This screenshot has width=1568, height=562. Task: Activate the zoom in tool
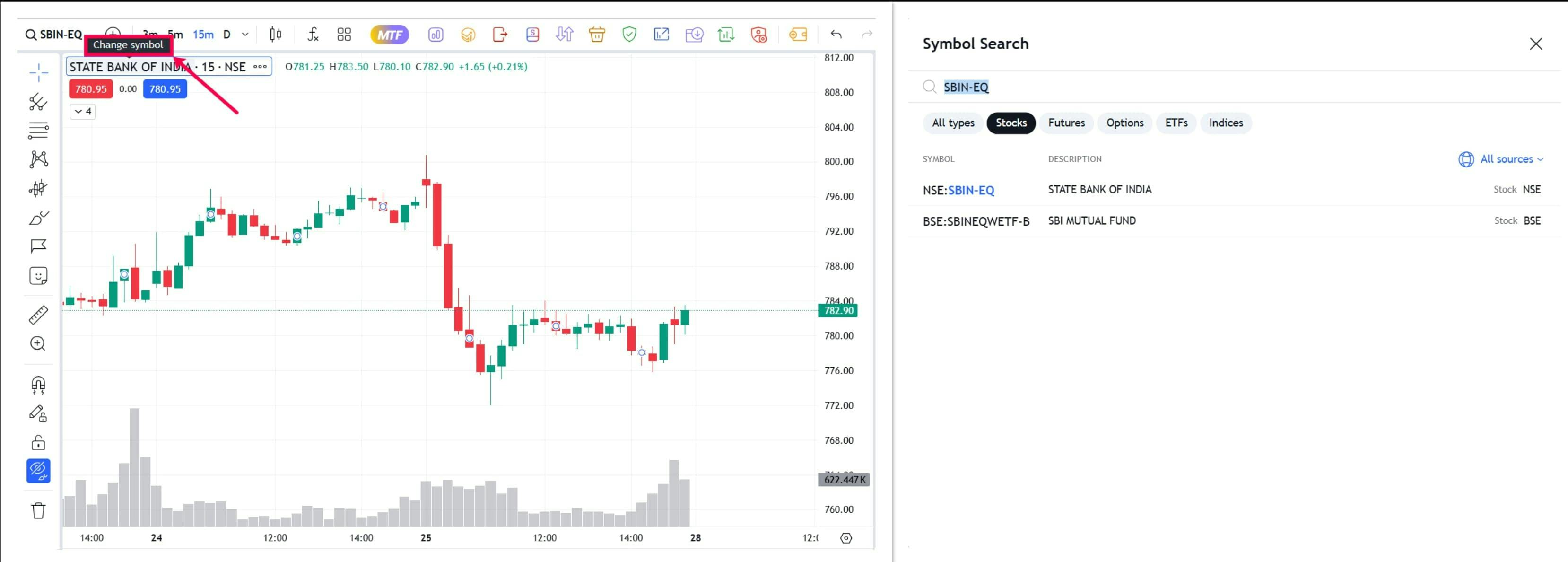38,343
